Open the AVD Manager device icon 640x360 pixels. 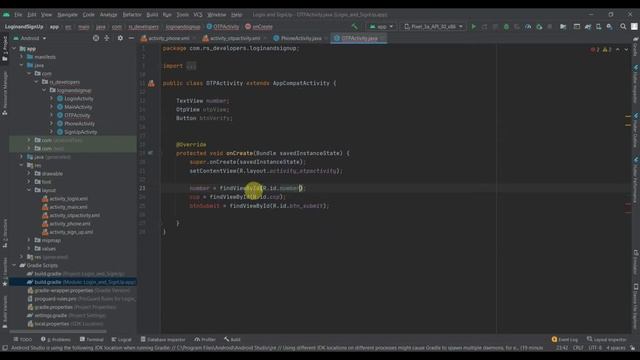pos(599,27)
